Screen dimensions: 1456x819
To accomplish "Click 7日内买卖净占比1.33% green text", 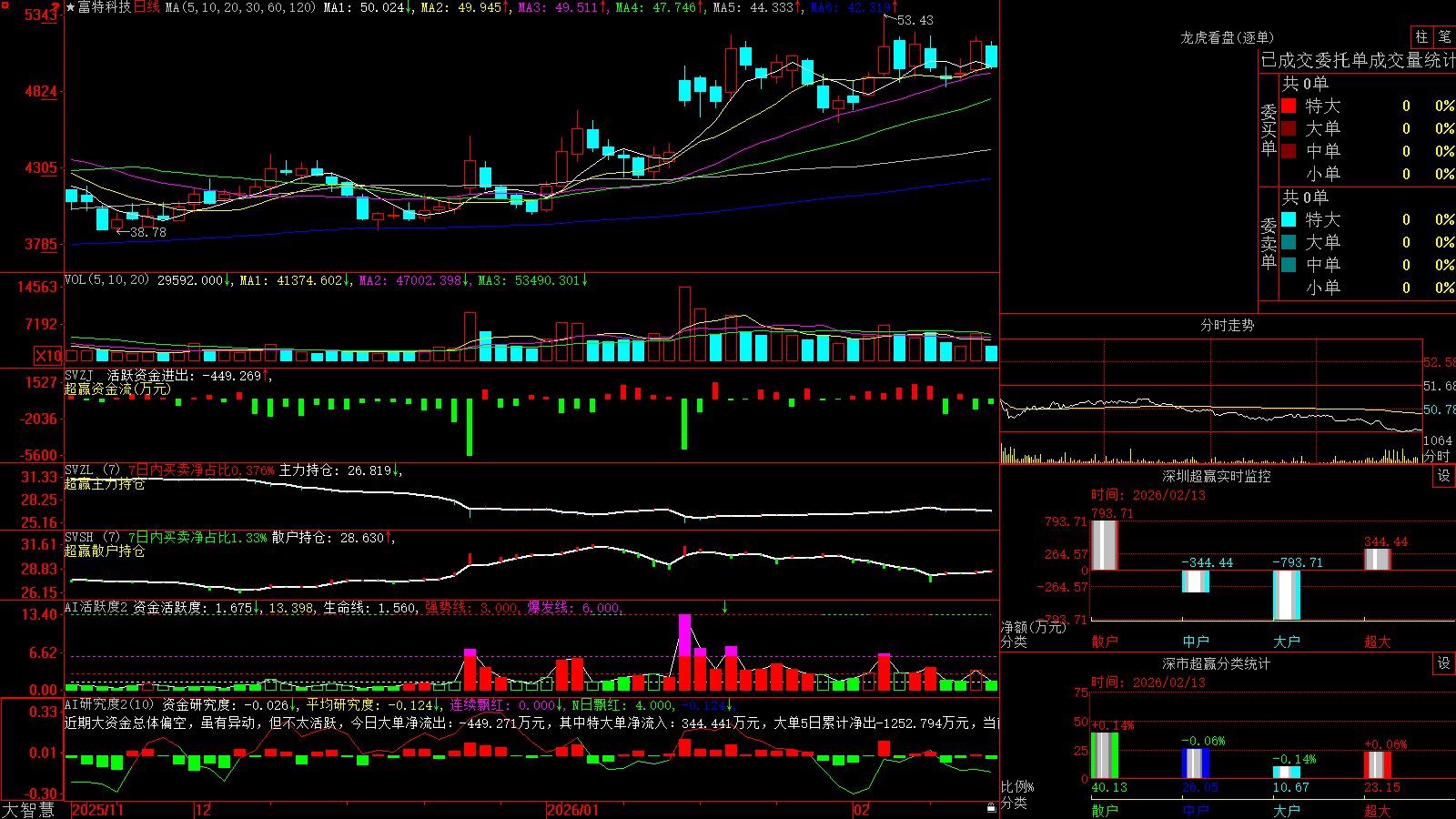I will 197,538.
